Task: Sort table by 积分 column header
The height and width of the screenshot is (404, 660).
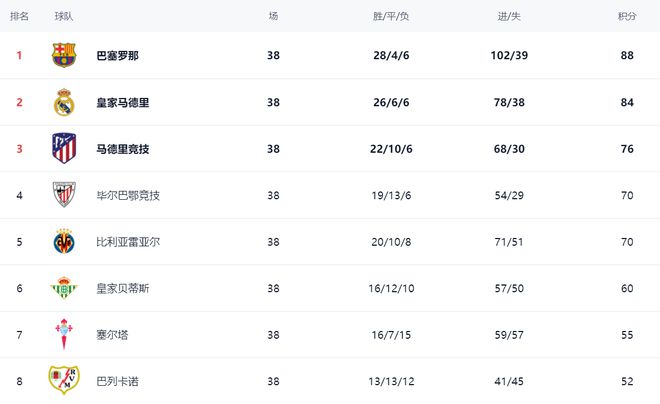Action: click(x=627, y=17)
